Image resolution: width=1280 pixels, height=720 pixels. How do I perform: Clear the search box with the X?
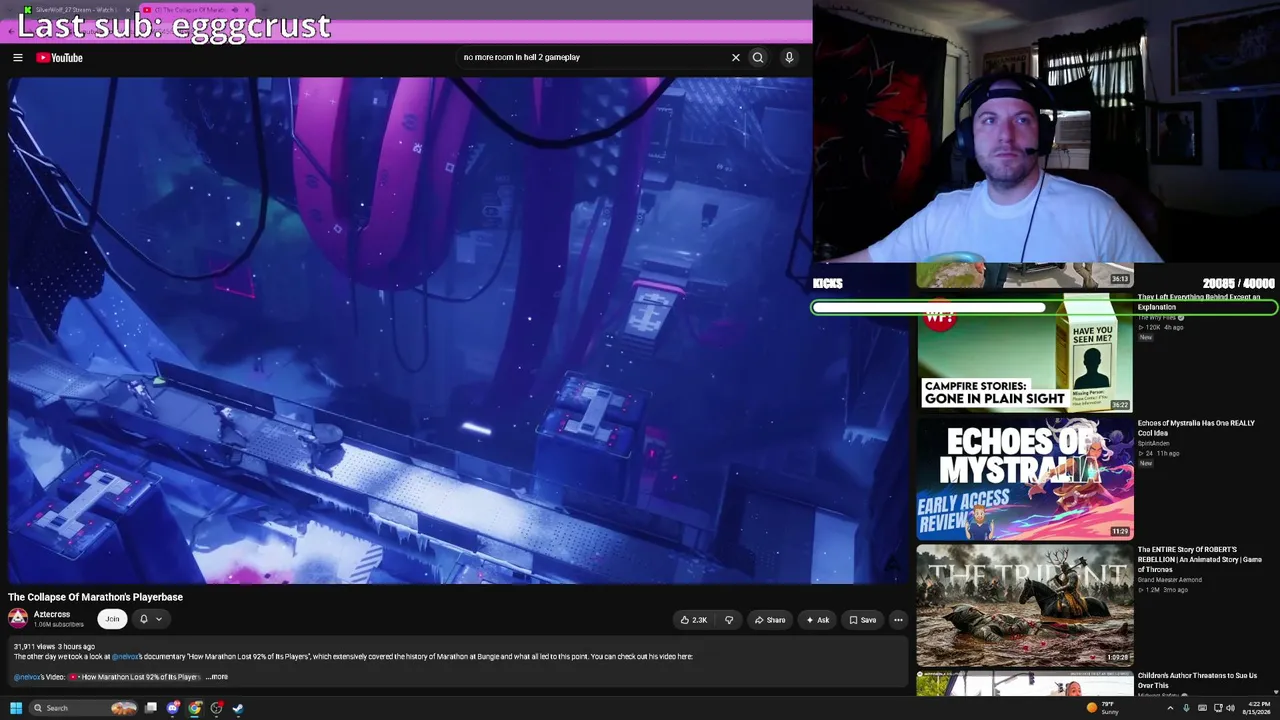click(736, 58)
